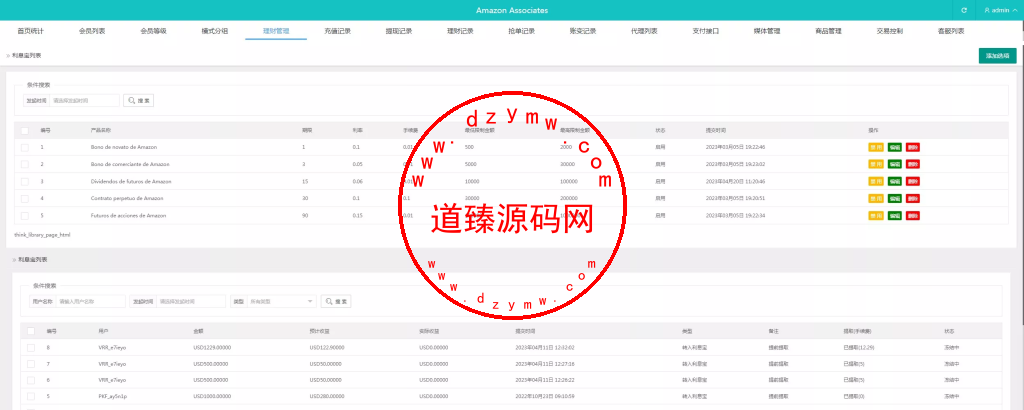Check the record row numbered 7
This screenshot has height=410, width=1024.
31,364
